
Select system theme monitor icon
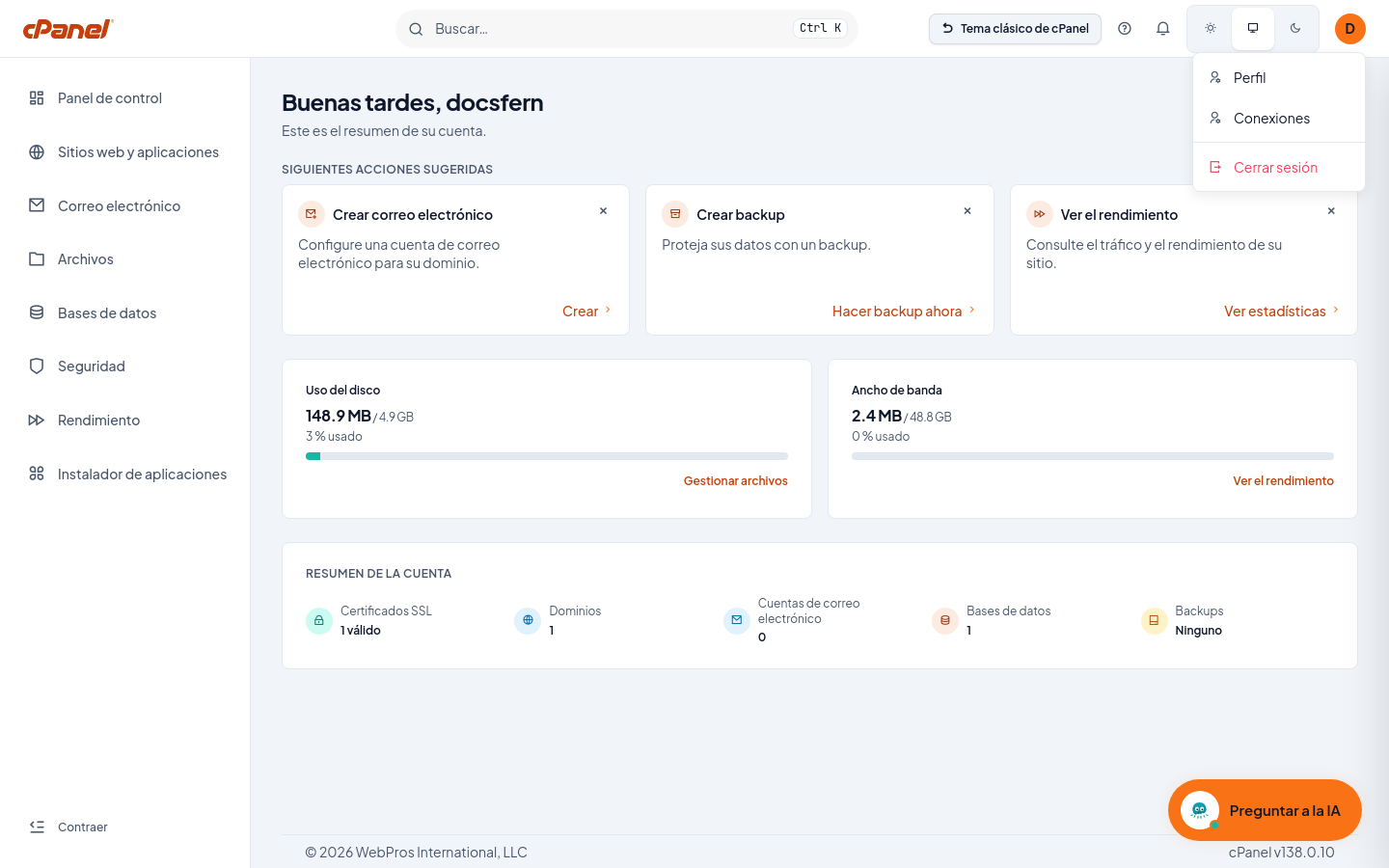(x=1253, y=29)
